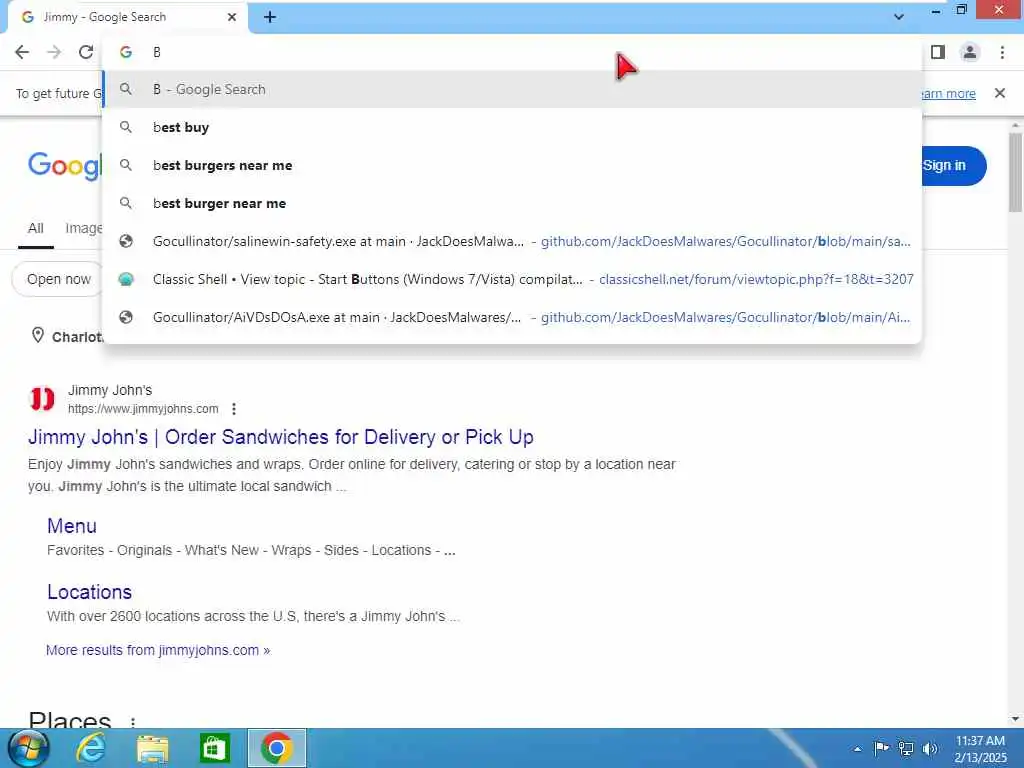Viewport: 1024px width, 768px height.
Task: Show hidden system tray icons
Action: click(x=857, y=749)
